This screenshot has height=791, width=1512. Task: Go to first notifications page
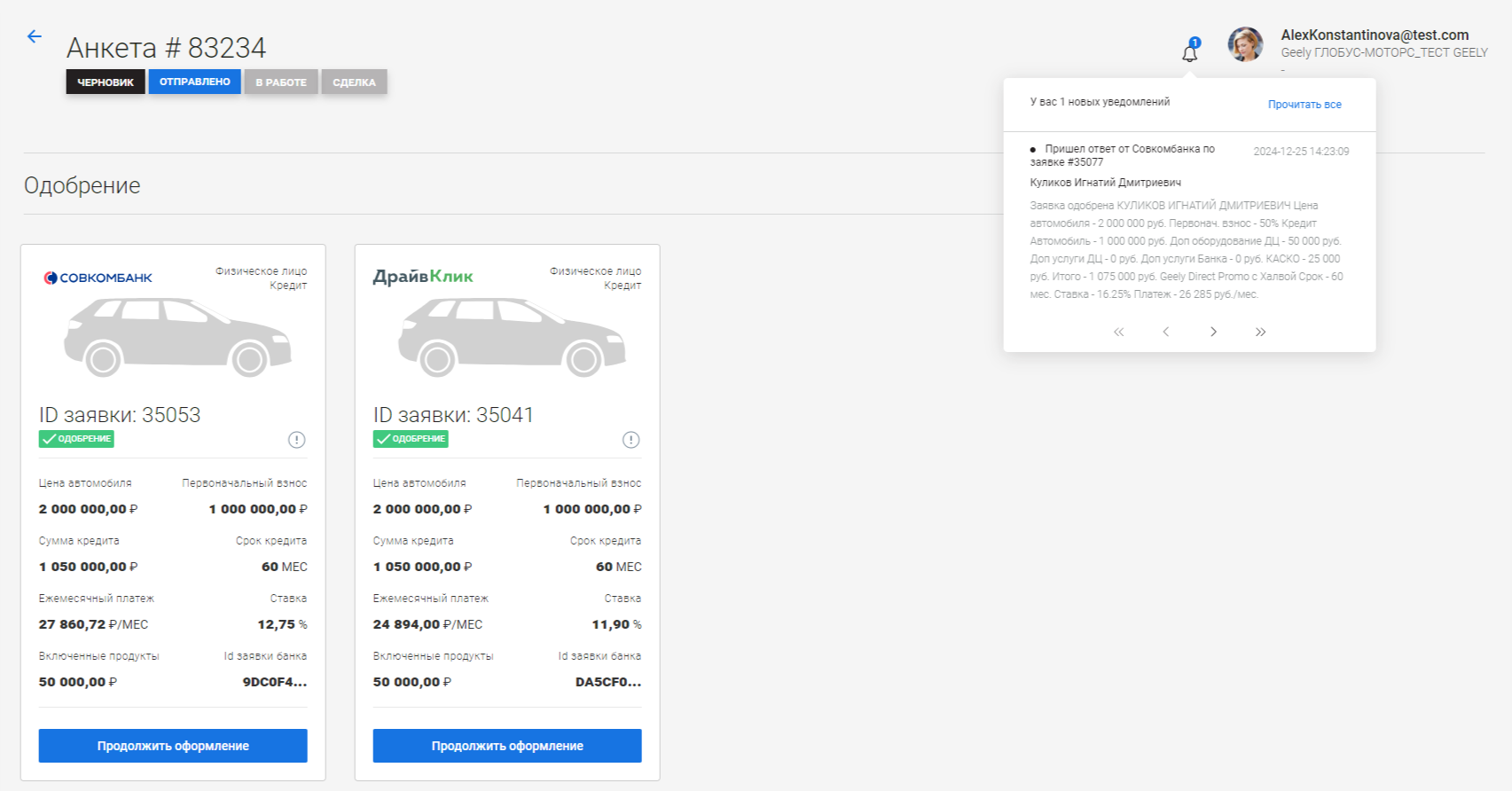coord(1119,332)
